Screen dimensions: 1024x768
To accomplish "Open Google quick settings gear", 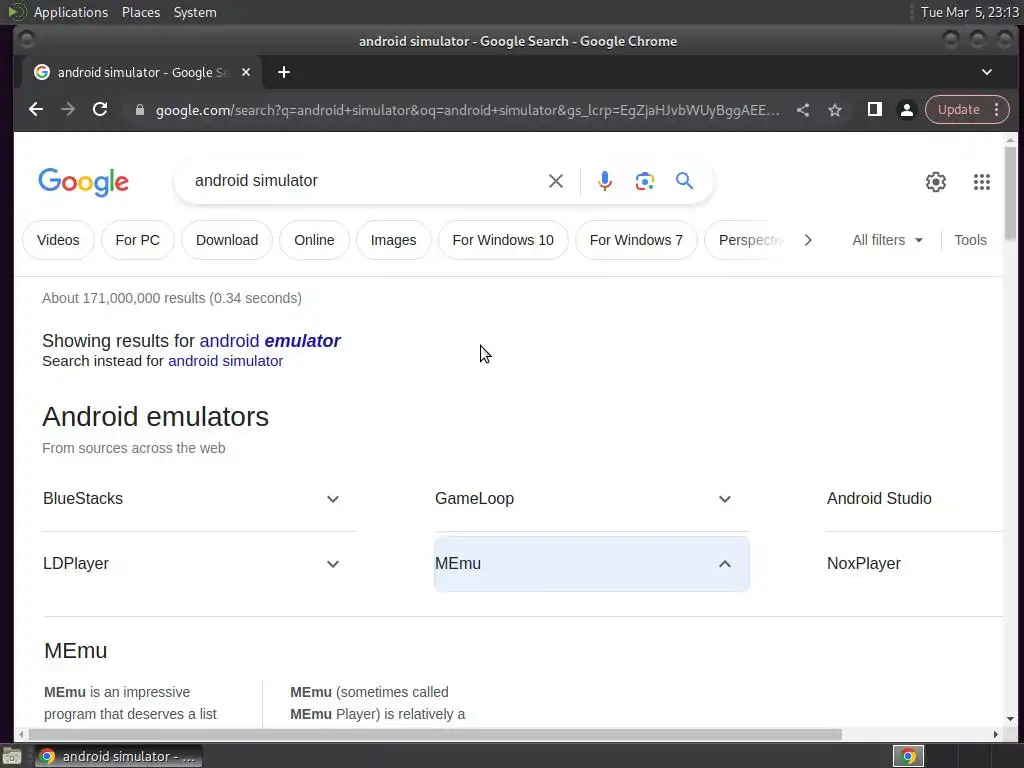I will (x=936, y=182).
